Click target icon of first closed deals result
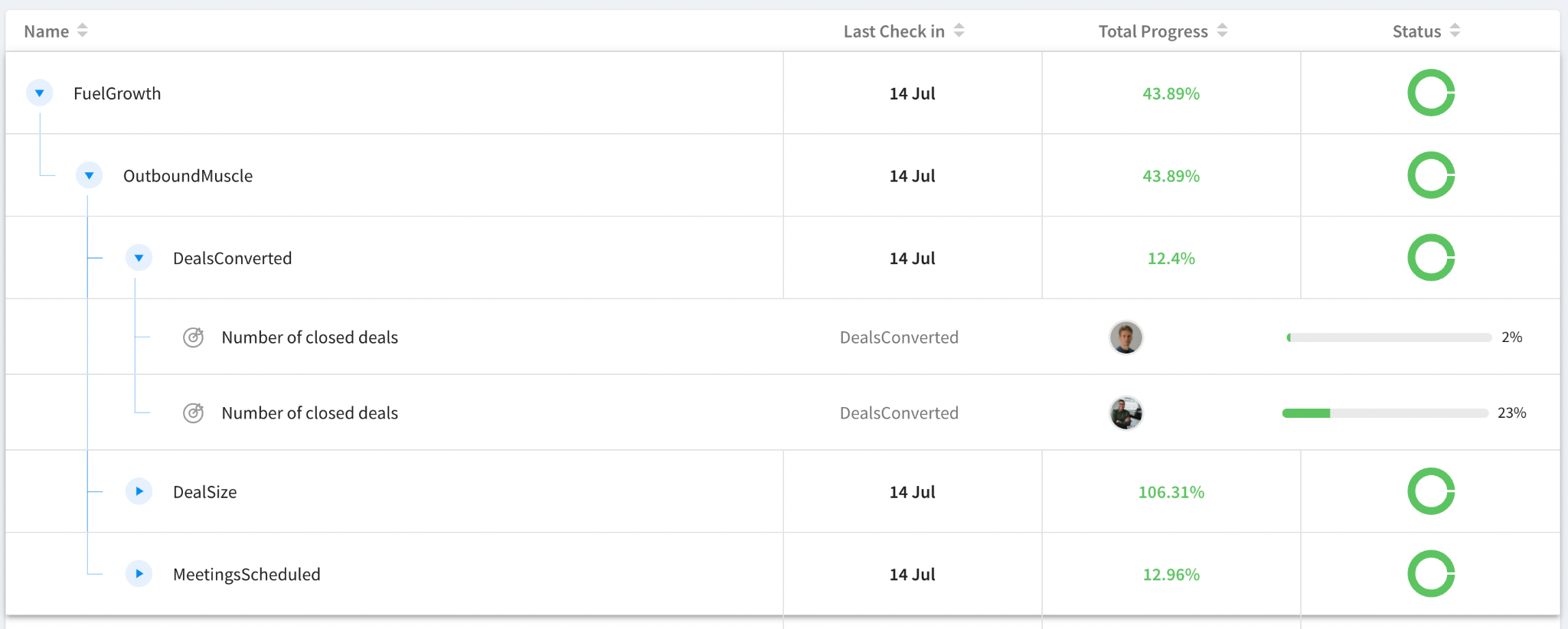This screenshot has width=1568, height=629. pyautogui.click(x=194, y=337)
